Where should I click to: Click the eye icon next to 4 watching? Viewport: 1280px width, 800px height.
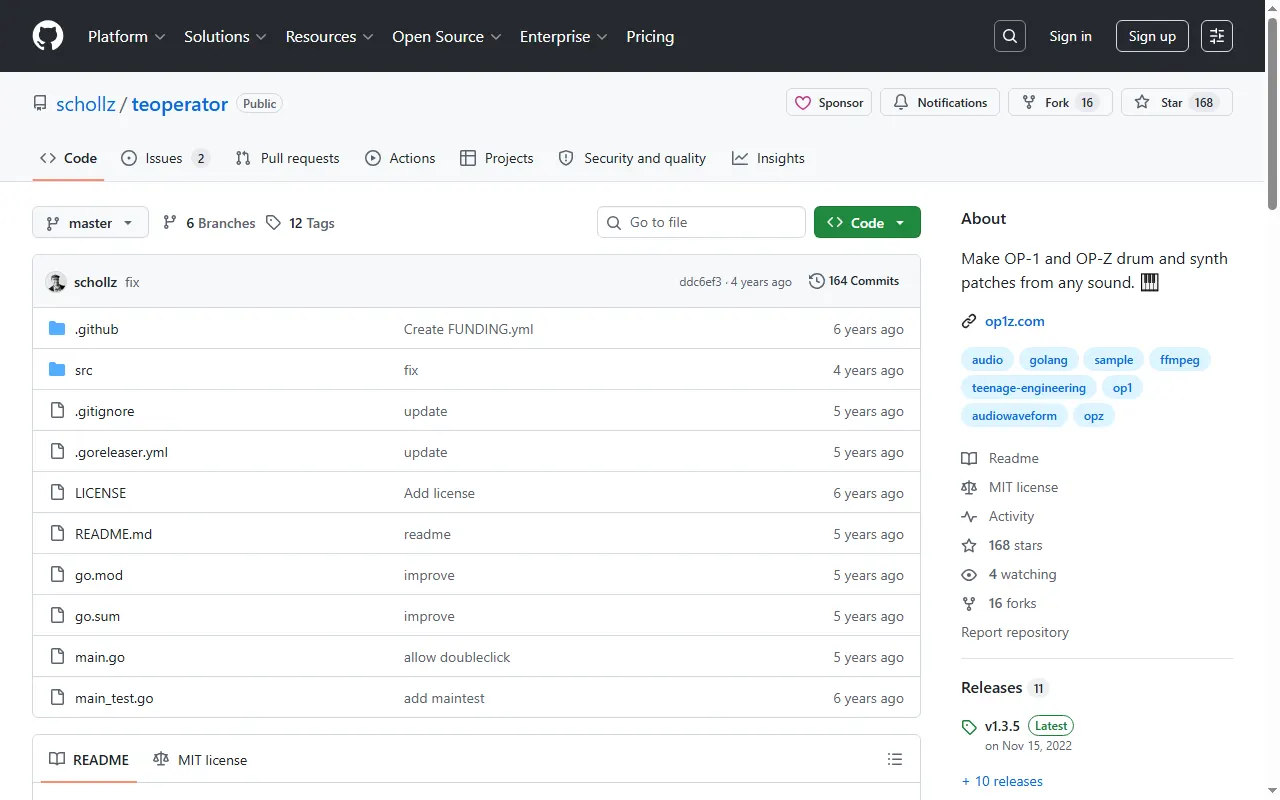[969, 574]
